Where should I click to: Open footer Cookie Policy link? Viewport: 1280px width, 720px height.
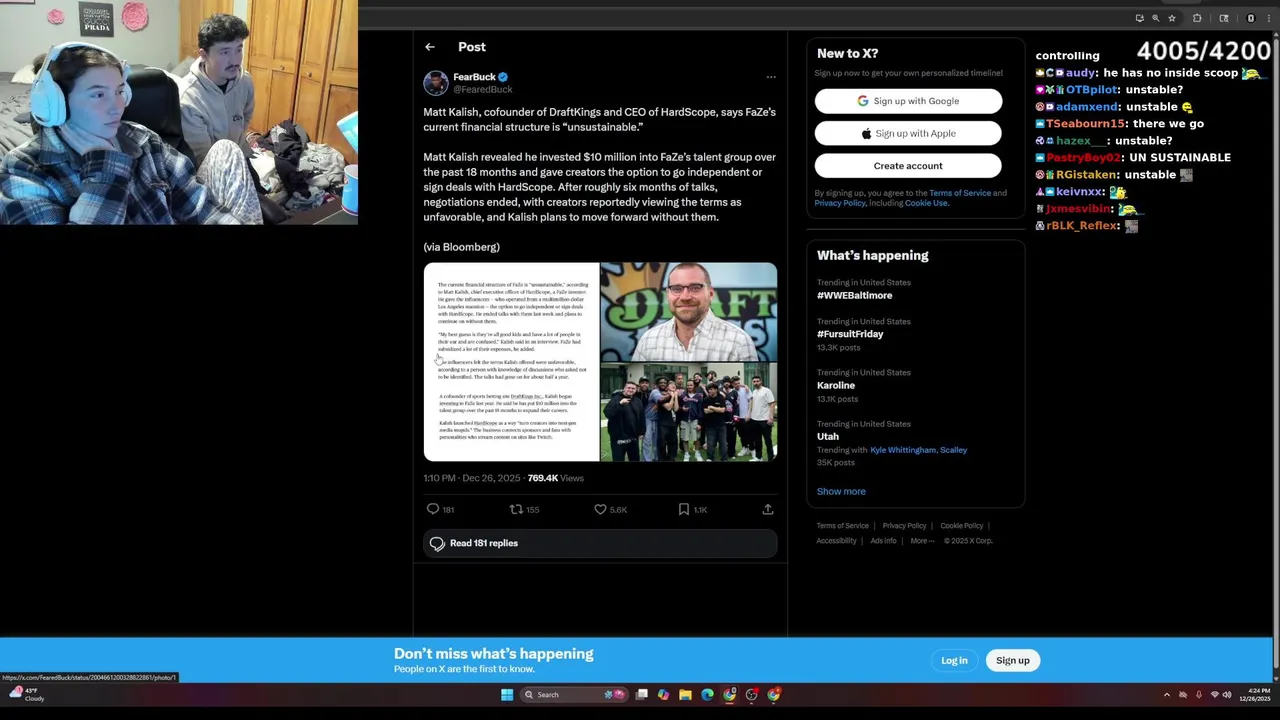coord(961,526)
